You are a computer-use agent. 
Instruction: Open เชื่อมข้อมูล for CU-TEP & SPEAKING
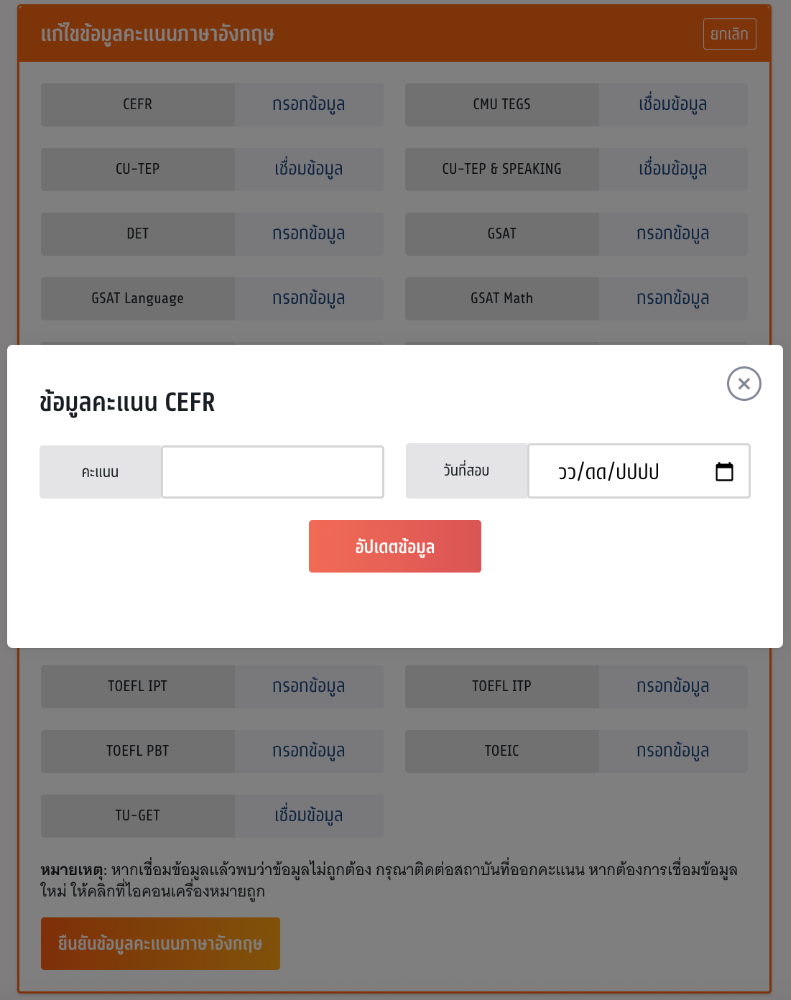[673, 169]
